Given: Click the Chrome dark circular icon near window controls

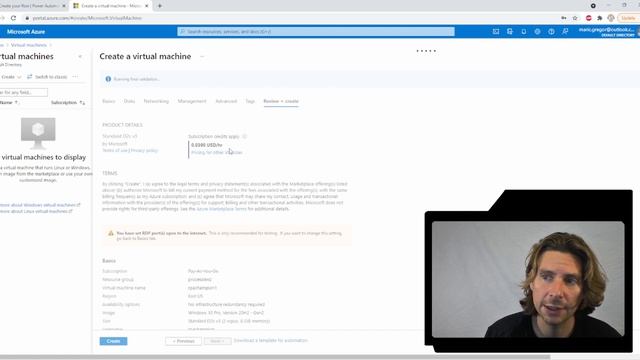Looking at the screenshot, I should click(593, 6).
